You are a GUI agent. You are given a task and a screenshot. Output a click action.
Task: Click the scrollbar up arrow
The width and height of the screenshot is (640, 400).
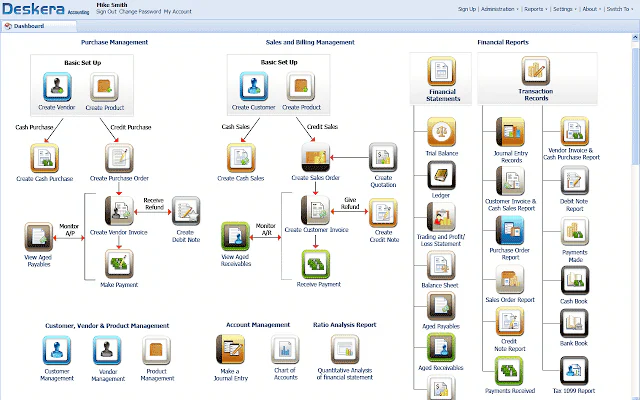coord(636,37)
